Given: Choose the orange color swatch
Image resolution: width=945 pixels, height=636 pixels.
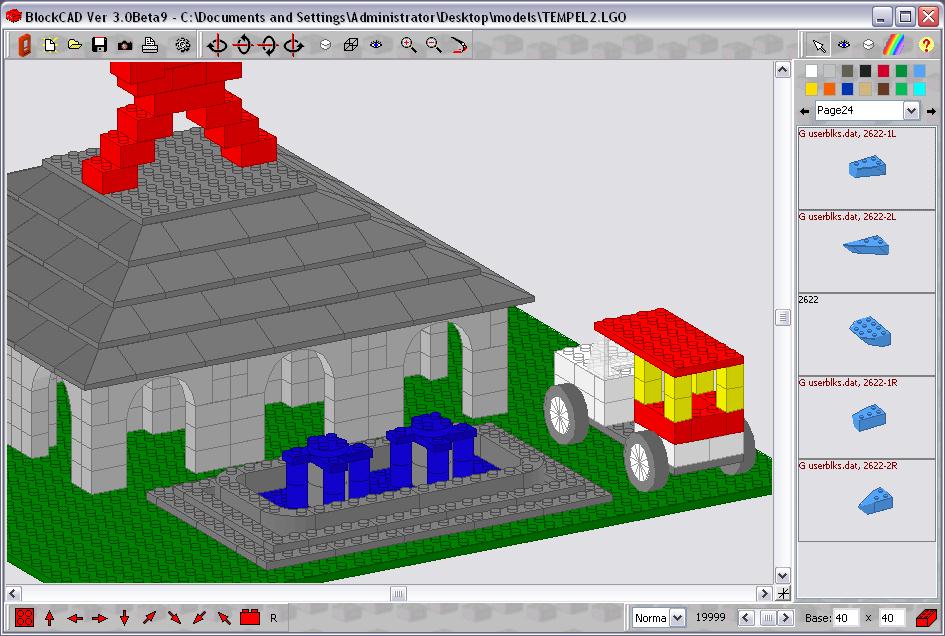Looking at the screenshot, I should coord(829,89).
